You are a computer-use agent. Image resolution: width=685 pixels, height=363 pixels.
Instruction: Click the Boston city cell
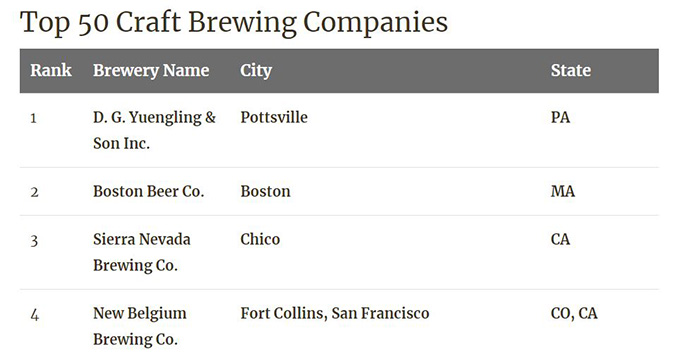tap(265, 191)
